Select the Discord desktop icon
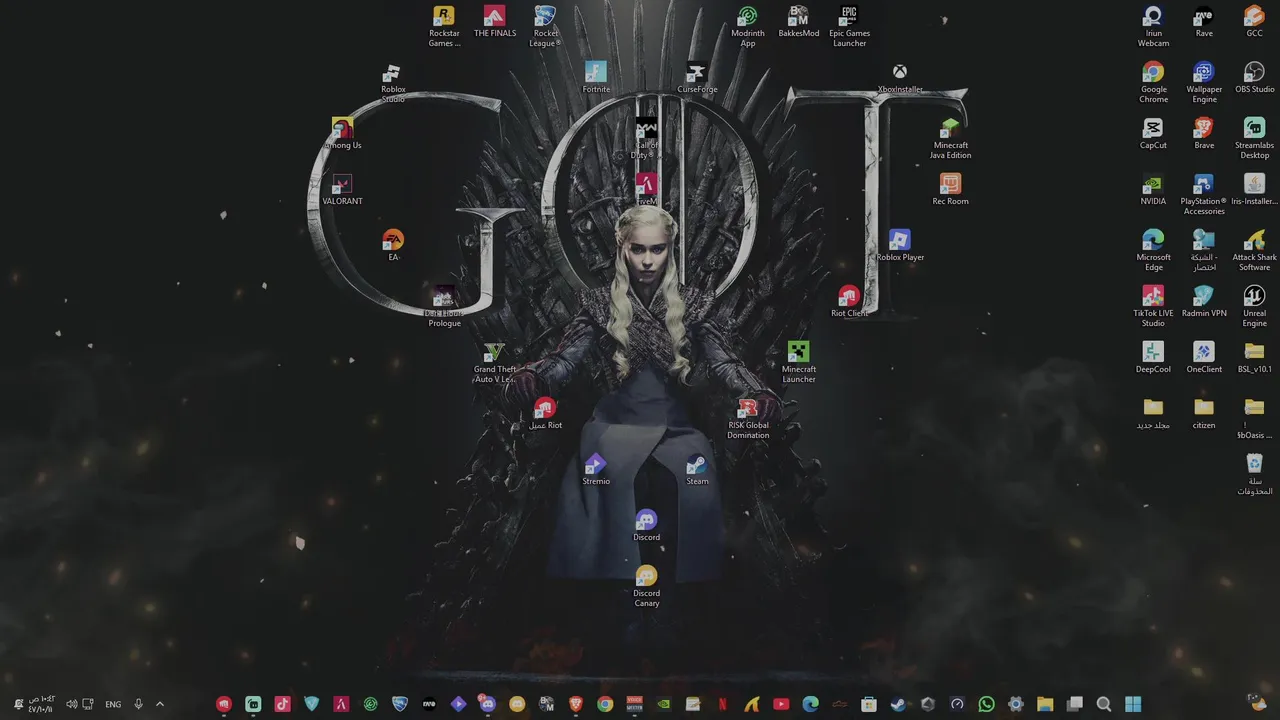Viewport: 1280px width, 720px height. 646,526
